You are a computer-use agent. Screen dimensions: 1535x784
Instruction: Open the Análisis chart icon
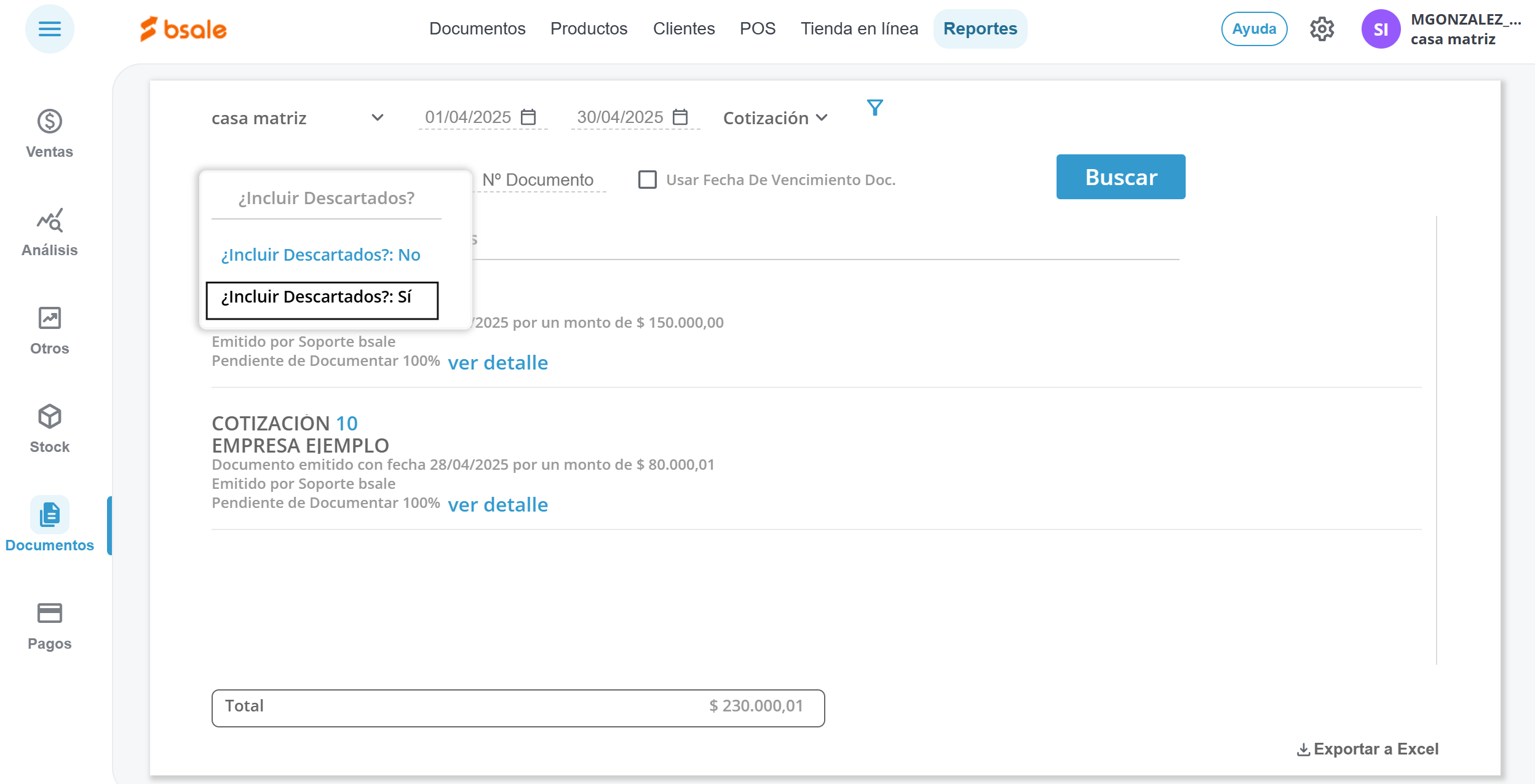click(49, 220)
